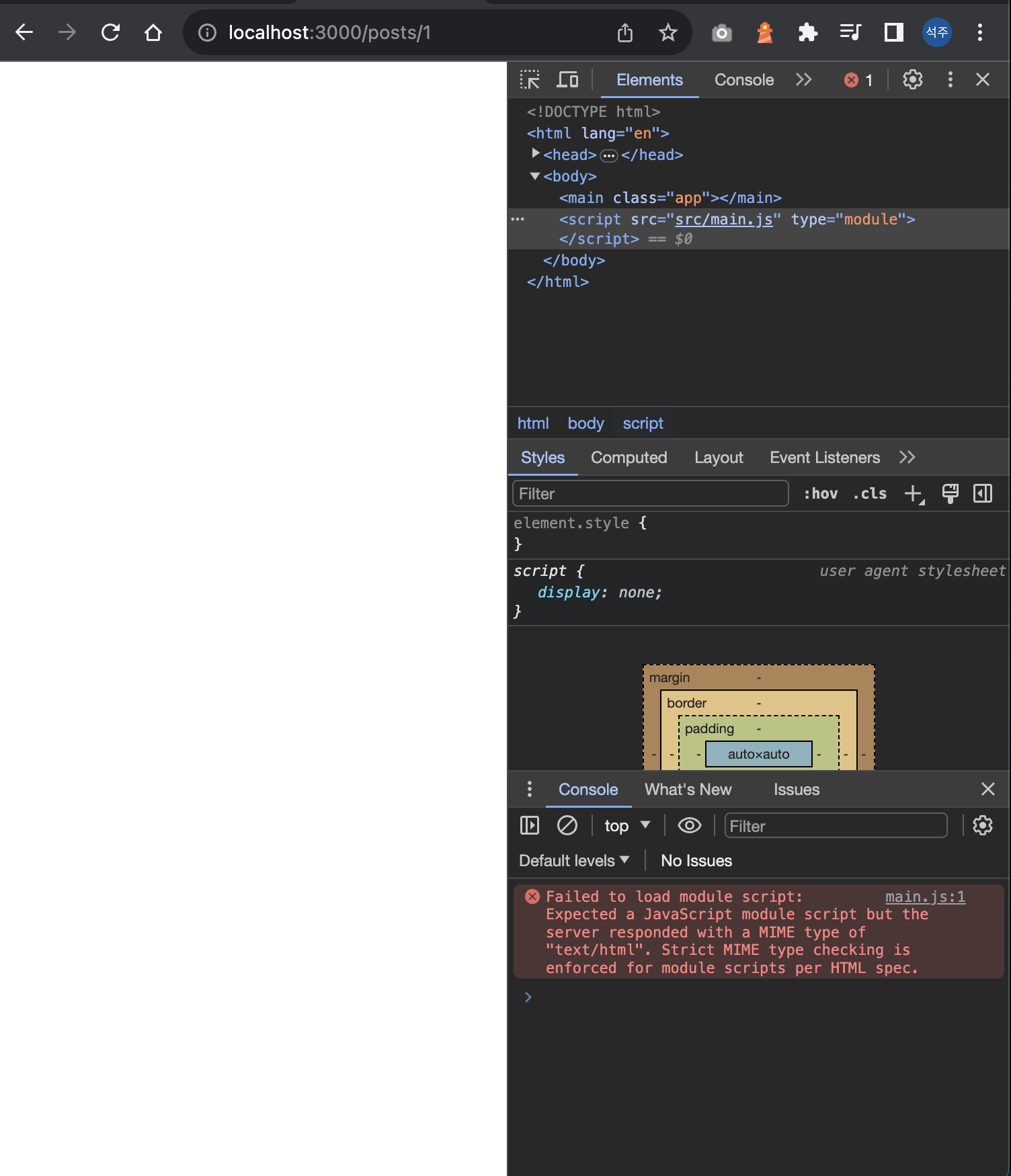Open the error count badge

[858, 80]
